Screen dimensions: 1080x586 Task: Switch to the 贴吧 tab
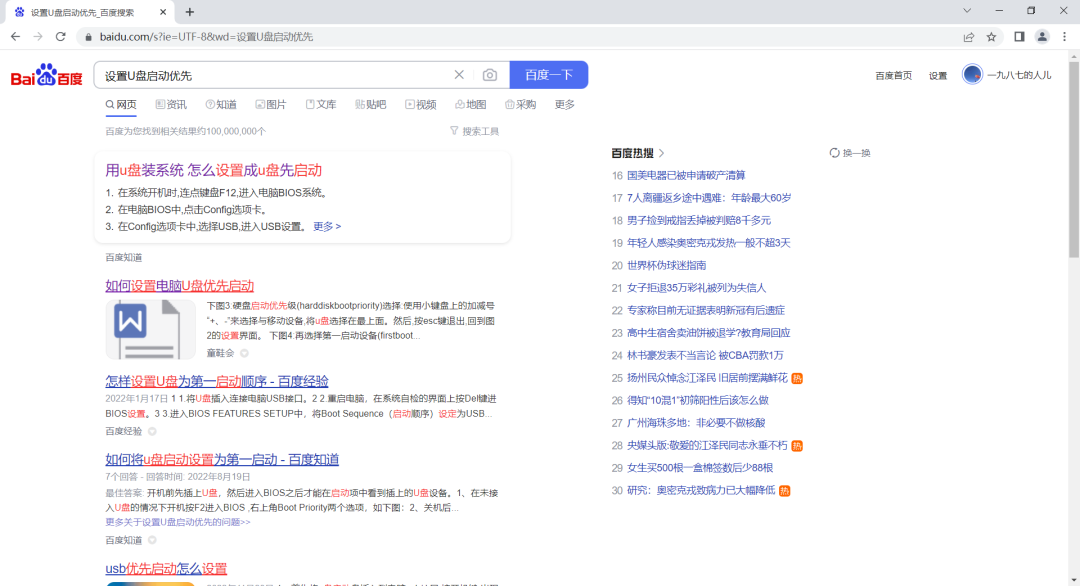point(371,105)
